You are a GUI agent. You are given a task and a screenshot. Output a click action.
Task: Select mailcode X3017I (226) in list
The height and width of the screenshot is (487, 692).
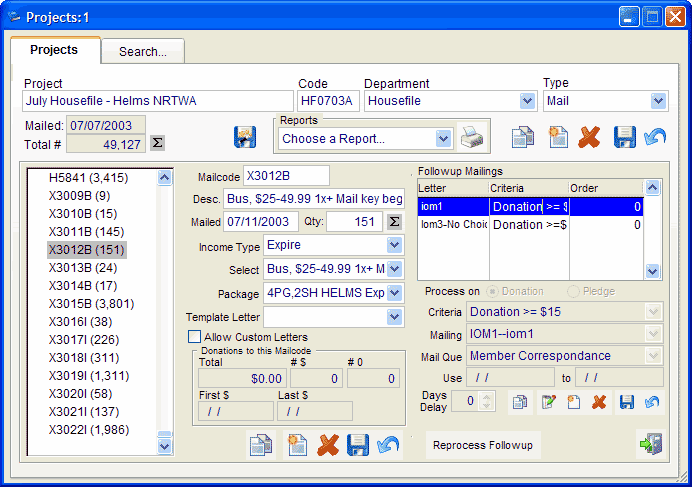pos(84,340)
